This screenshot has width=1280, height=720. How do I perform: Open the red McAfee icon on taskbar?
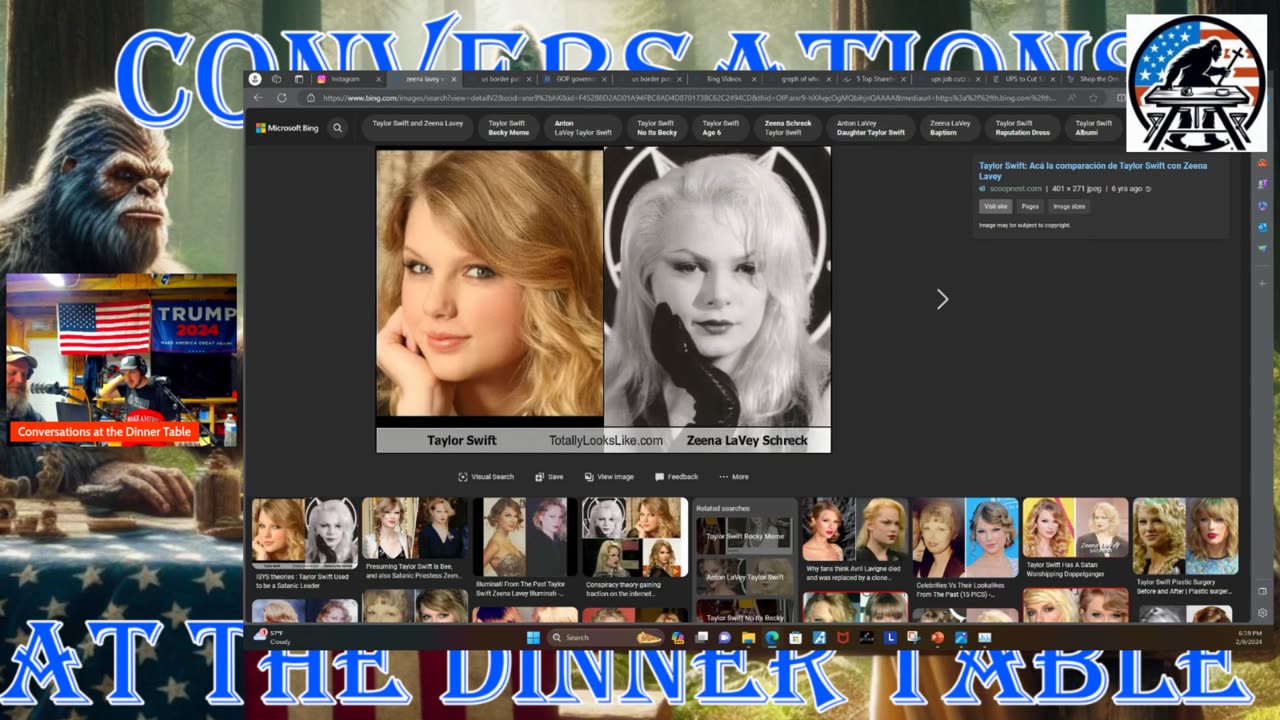click(x=843, y=637)
